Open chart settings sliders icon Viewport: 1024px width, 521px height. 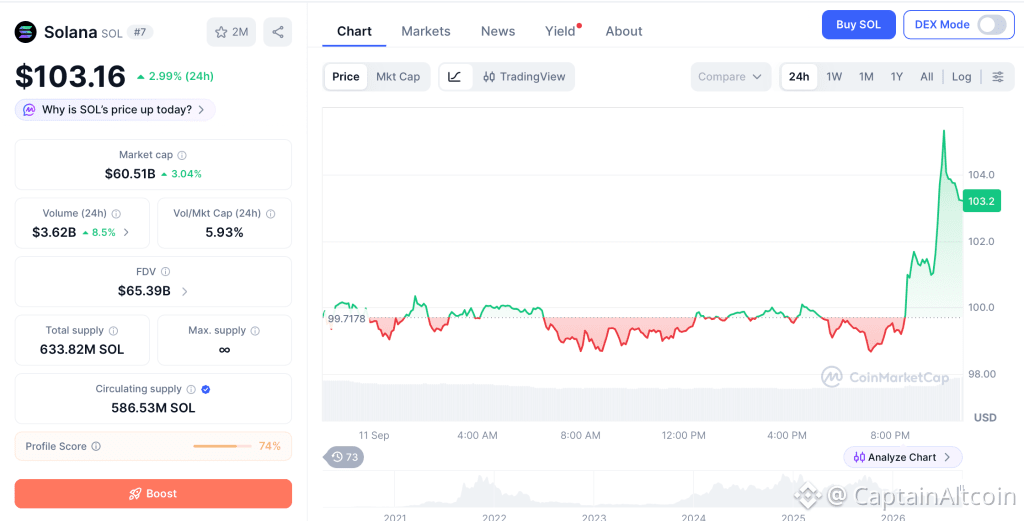[998, 76]
